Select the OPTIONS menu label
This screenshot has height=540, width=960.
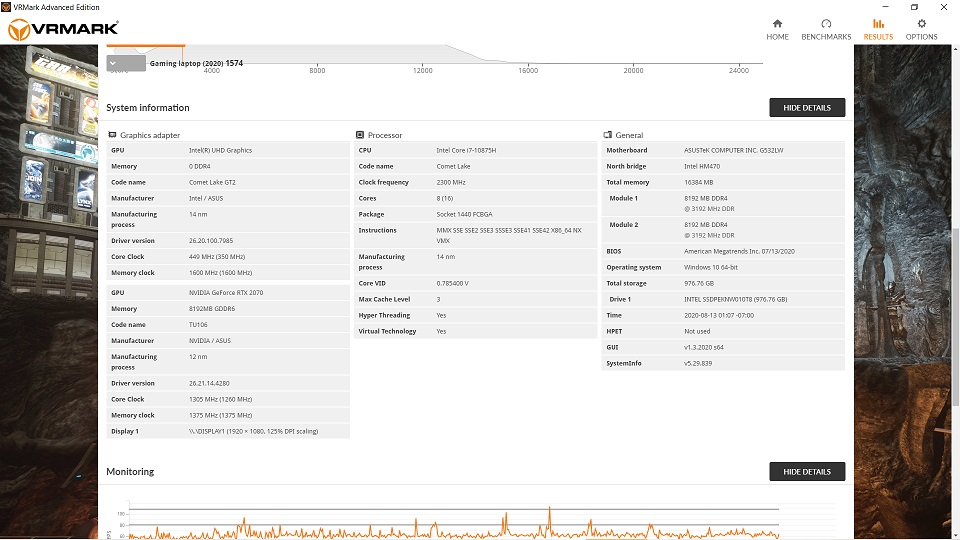(x=921, y=37)
